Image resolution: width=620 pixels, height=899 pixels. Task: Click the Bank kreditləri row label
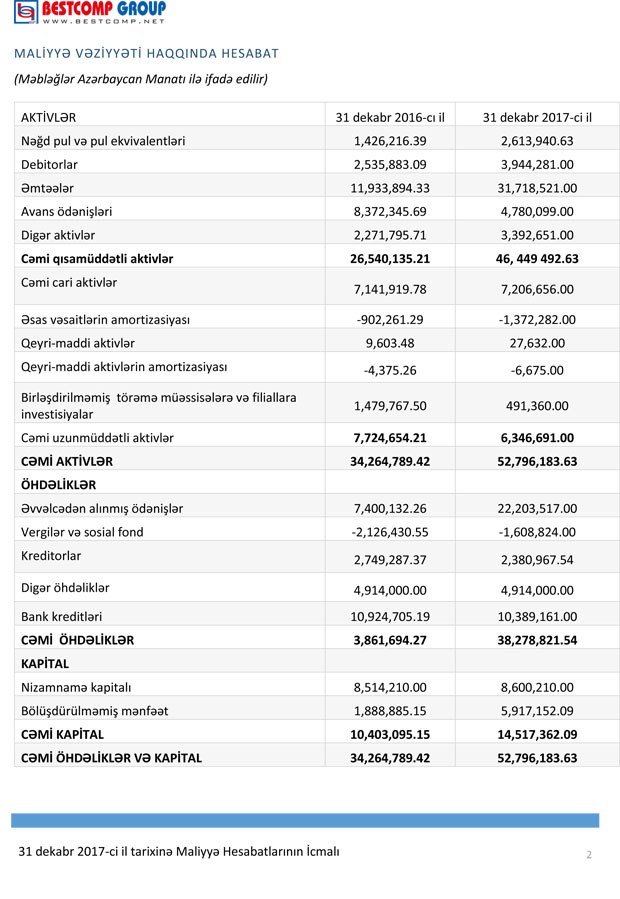[62, 616]
